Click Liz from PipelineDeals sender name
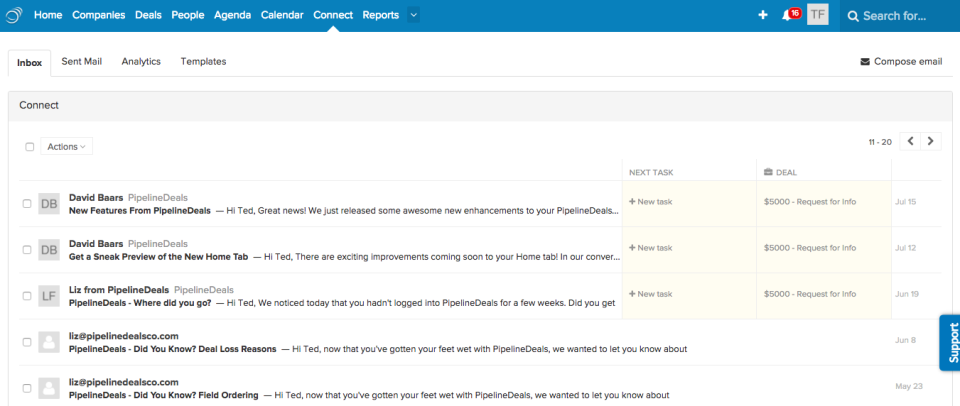 (x=119, y=290)
